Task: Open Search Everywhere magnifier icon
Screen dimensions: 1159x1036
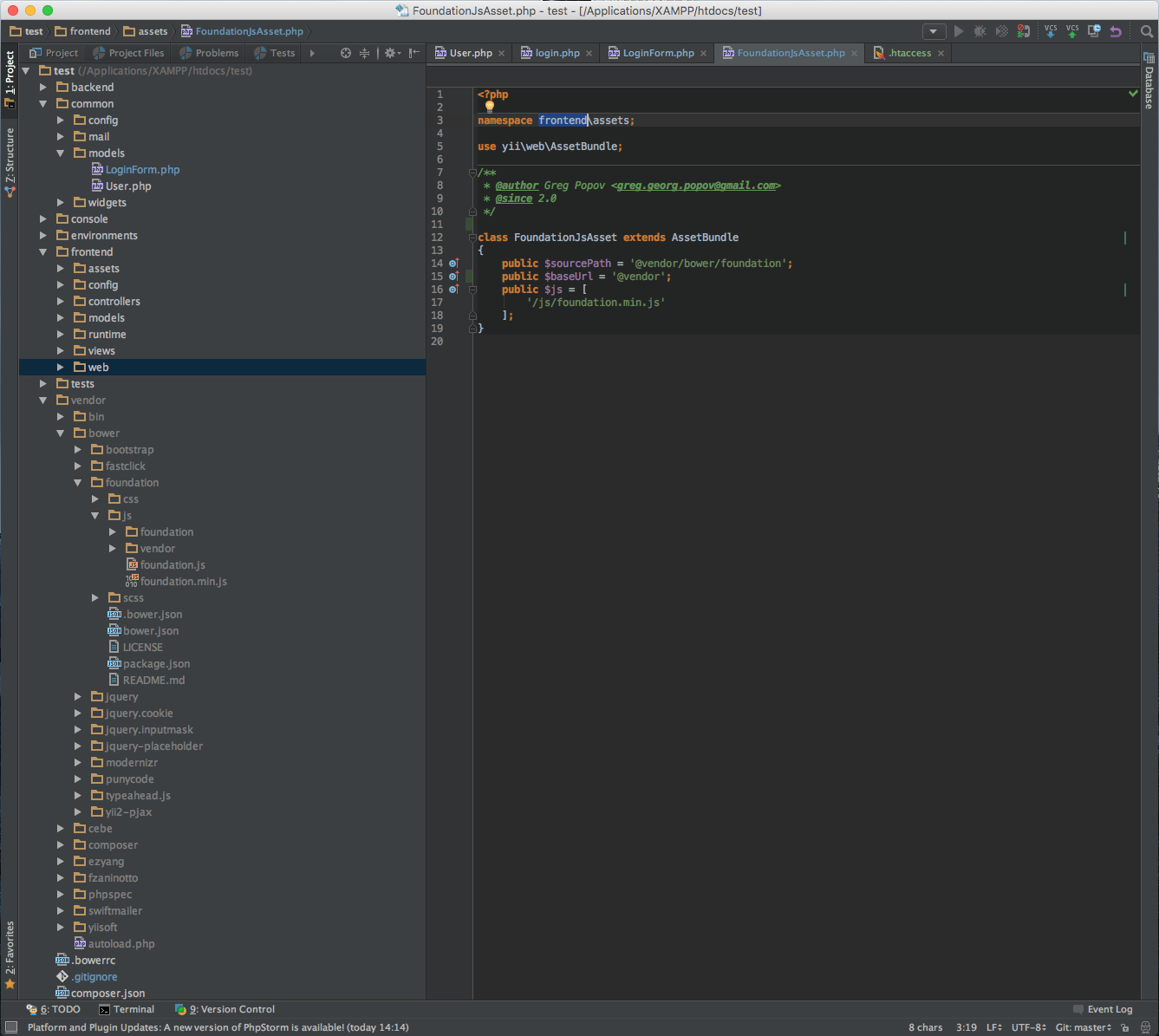Action: pyautogui.click(x=1147, y=31)
